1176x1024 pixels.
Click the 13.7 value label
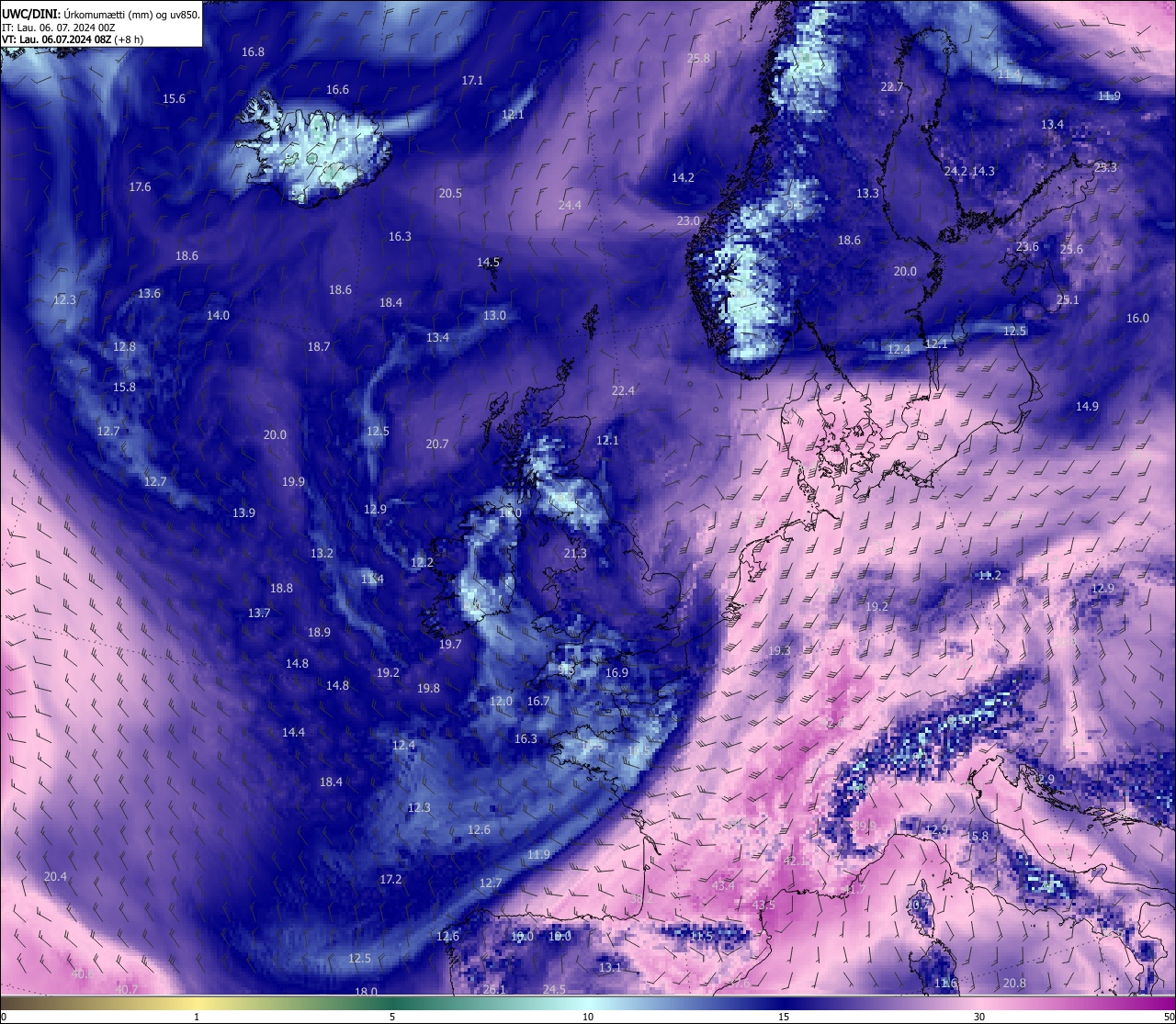coord(259,613)
